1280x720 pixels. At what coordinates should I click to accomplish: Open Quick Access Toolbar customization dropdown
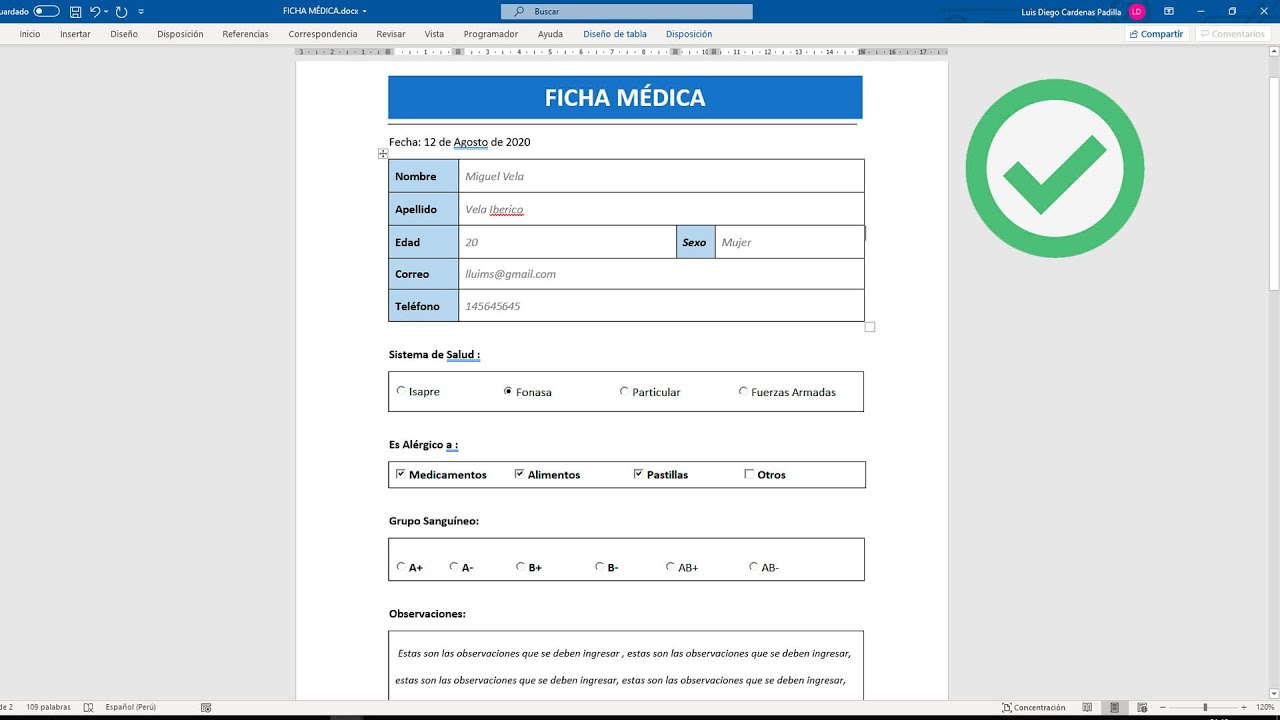pos(141,10)
